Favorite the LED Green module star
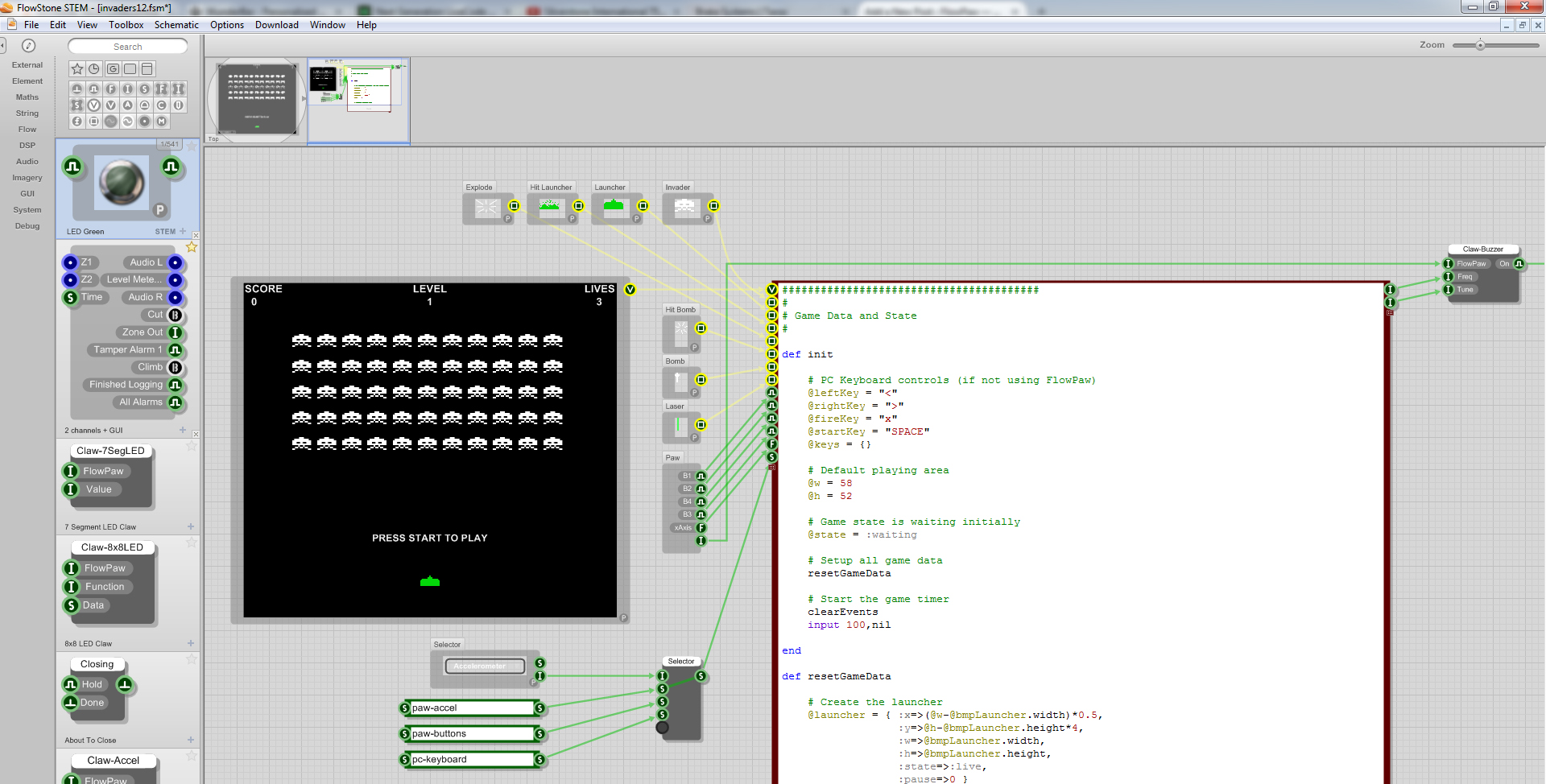The height and width of the screenshot is (784, 1546). [x=192, y=146]
